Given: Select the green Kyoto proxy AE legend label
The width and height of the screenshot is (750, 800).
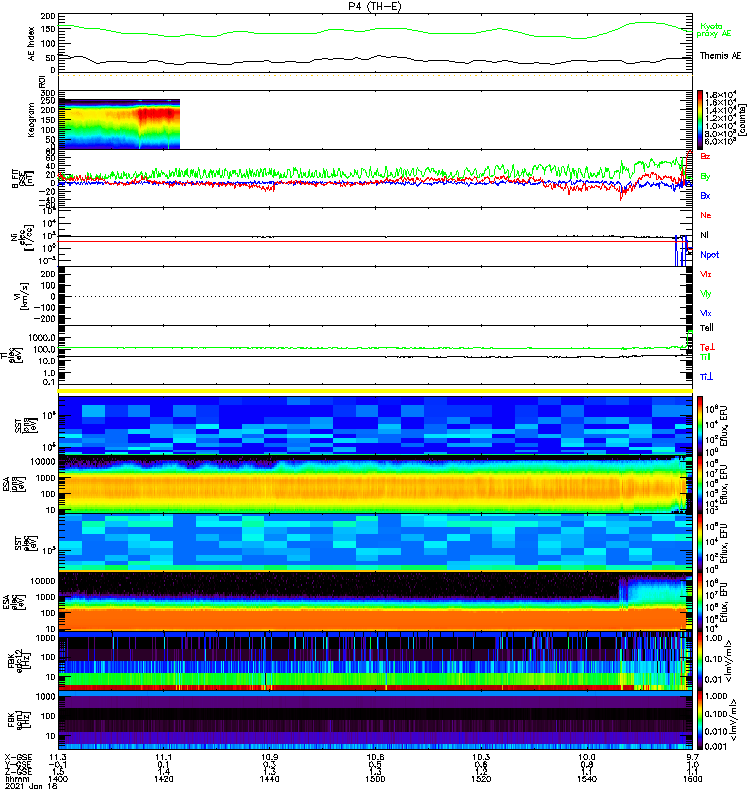Looking at the screenshot, I should click(713, 30).
